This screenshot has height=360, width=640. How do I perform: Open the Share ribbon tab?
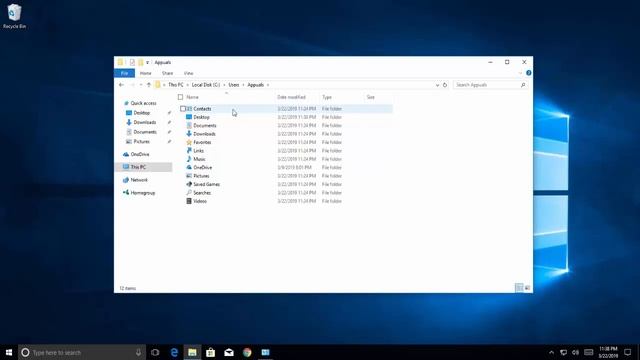click(x=167, y=73)
